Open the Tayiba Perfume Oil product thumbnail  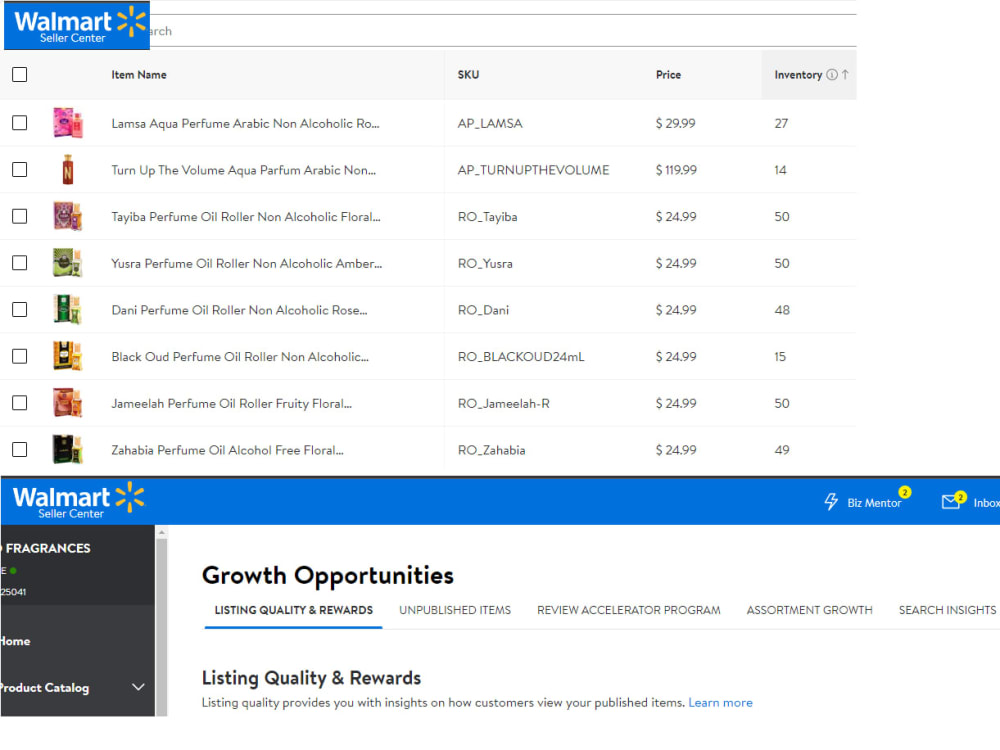pyautogui.click(x=68, y=216)
